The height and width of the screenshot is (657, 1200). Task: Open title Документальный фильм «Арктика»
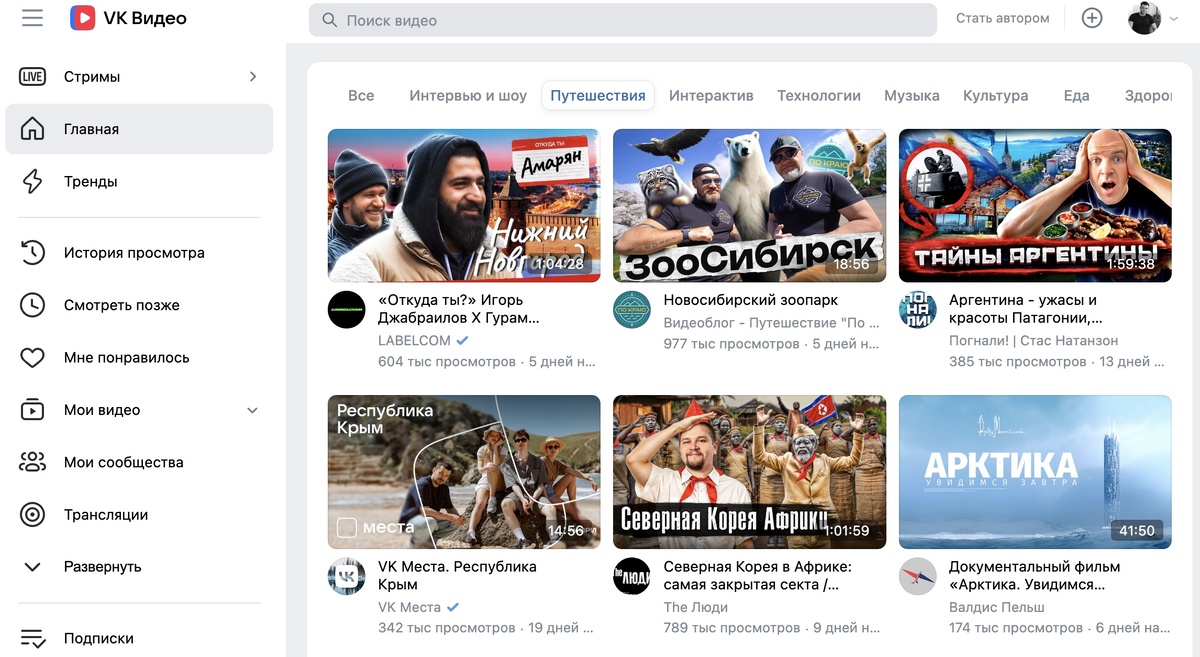pos(1034,575)
